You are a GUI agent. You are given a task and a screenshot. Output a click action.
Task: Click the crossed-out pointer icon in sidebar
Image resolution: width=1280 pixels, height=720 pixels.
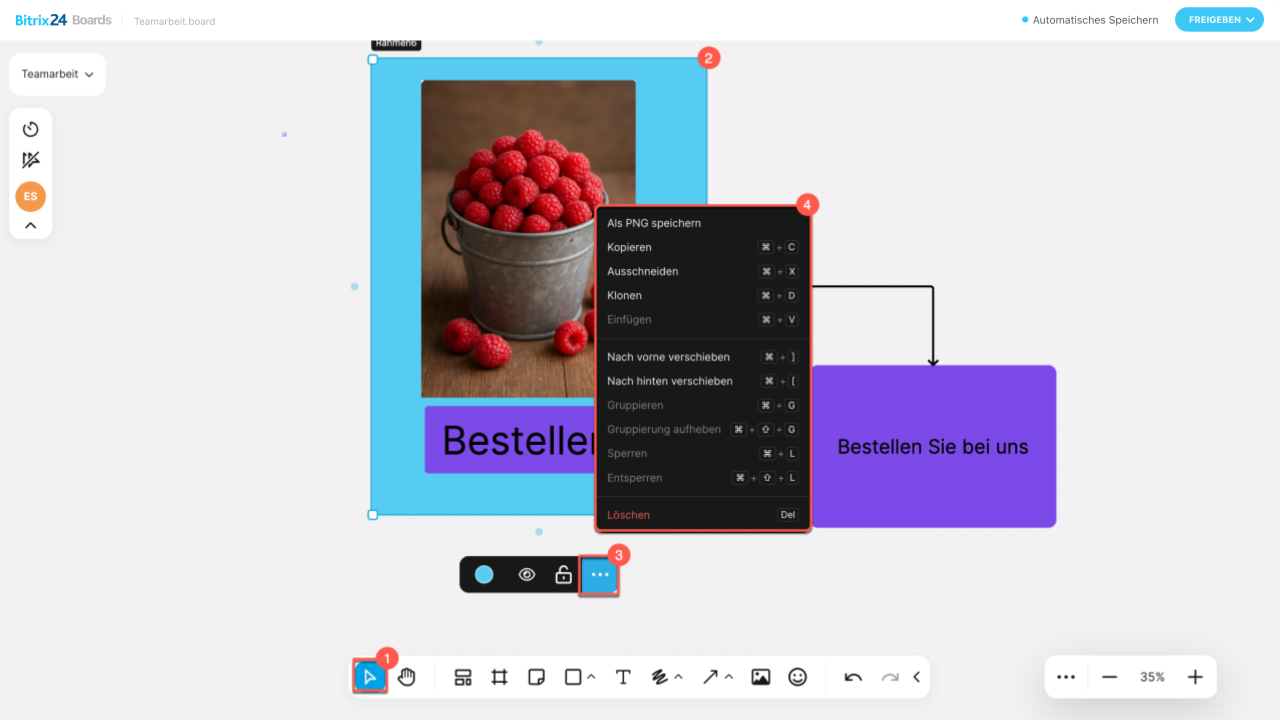31,160
